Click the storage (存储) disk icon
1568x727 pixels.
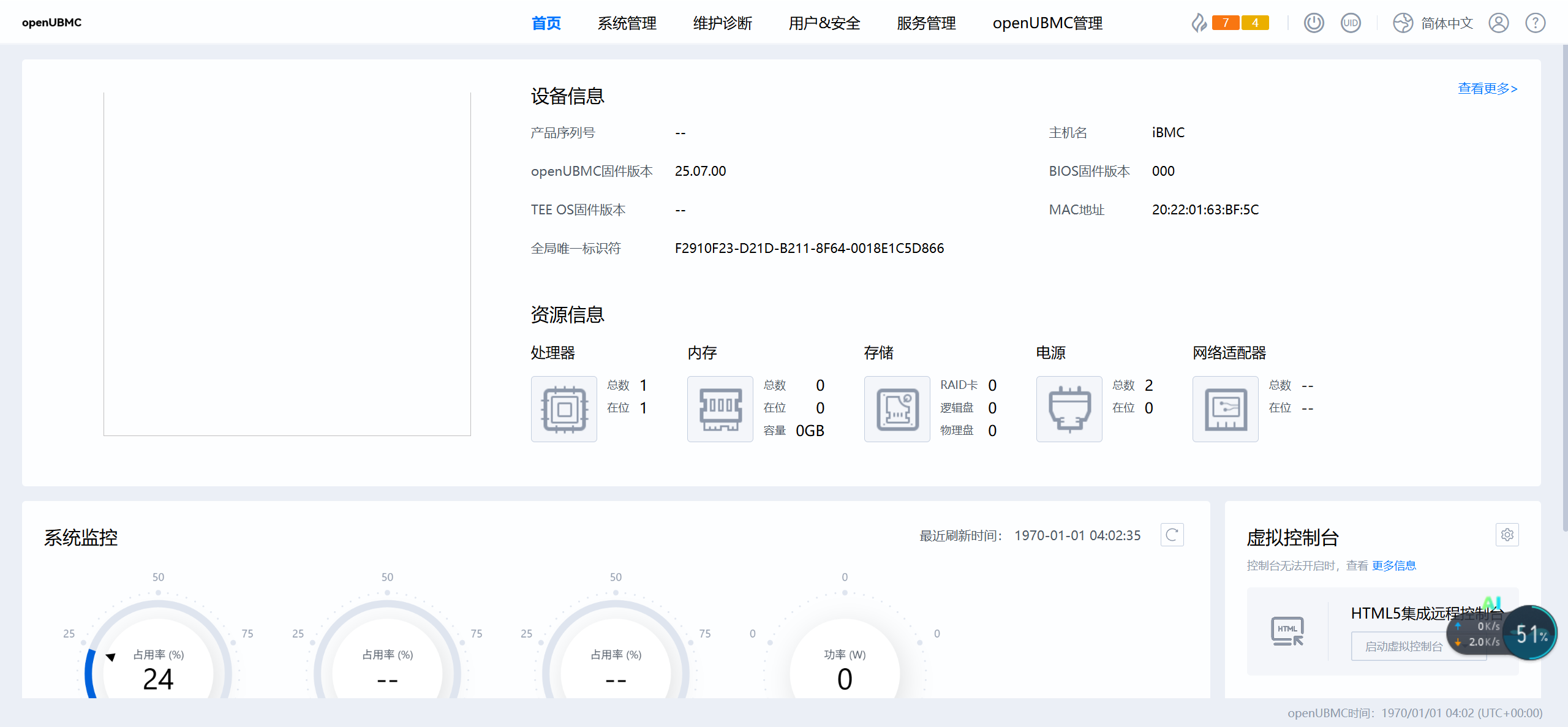897,409
